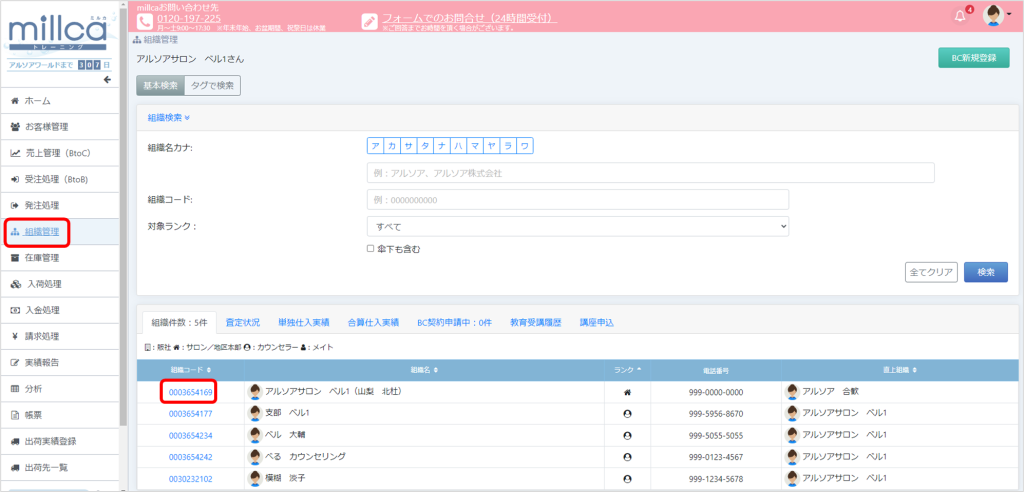This screenshot has height=492, width=1024.
Task: Collapse the 組織検索 panel
Action: pyautogui.click(x=168, y=118)
